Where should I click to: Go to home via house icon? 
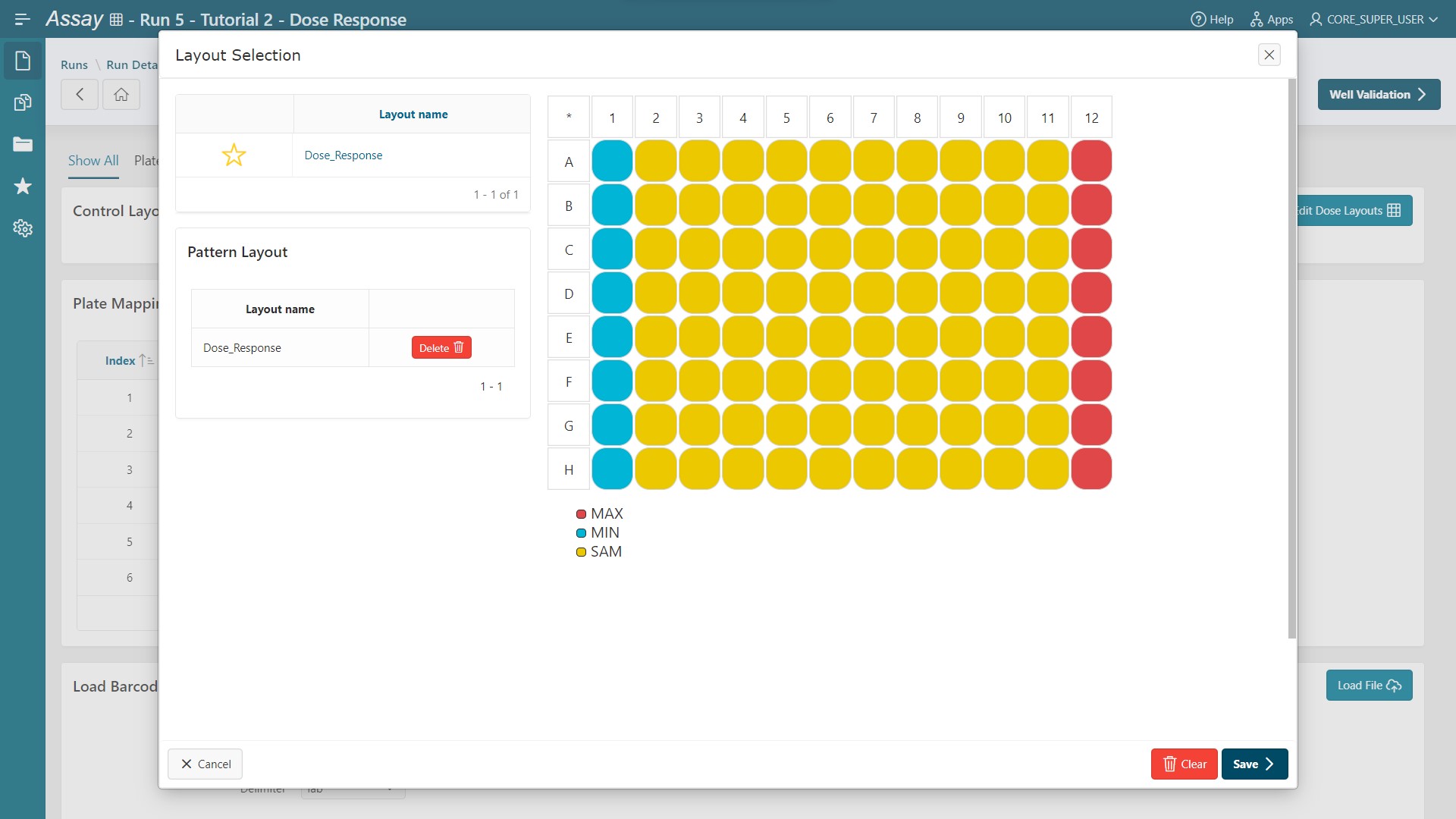tap(121, 94)
